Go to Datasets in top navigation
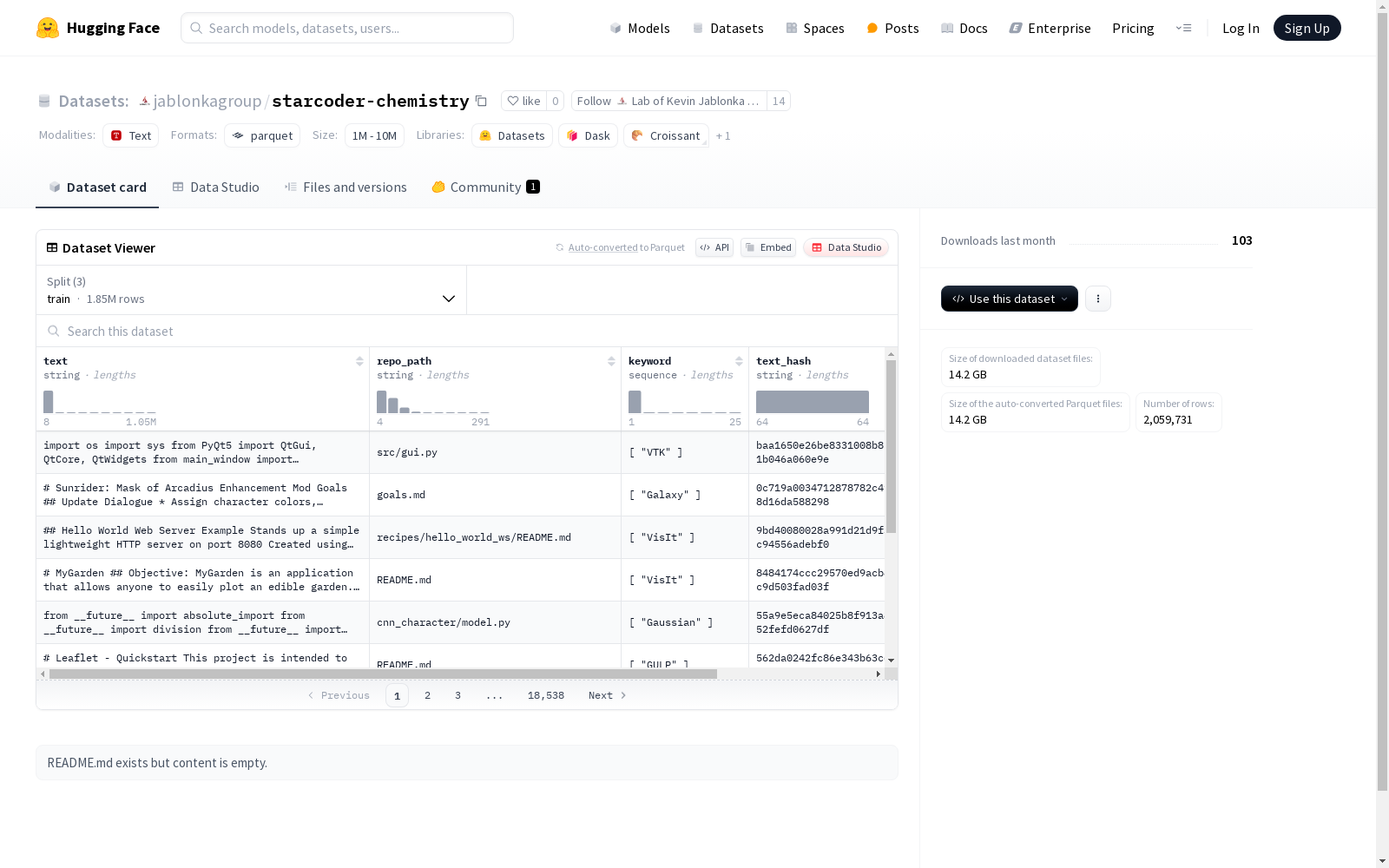The image size is (1389, 868). 727,28
